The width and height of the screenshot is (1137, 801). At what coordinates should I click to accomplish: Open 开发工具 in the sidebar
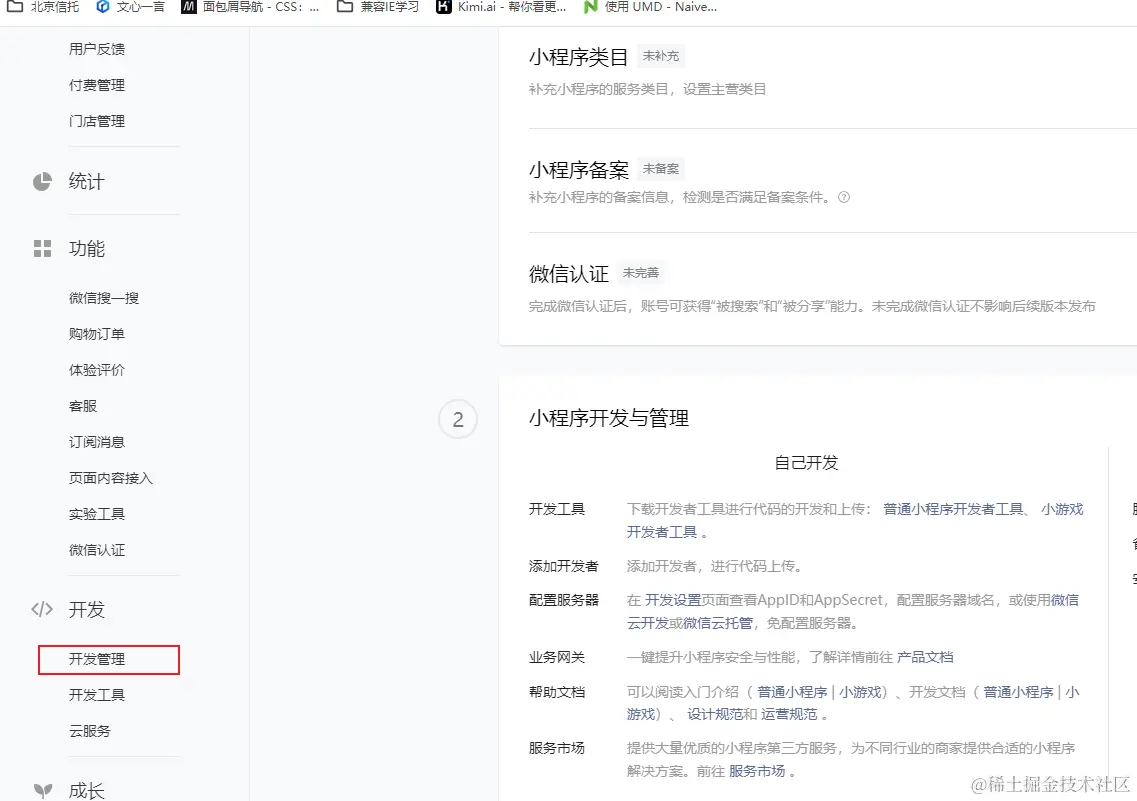point(96,695)
